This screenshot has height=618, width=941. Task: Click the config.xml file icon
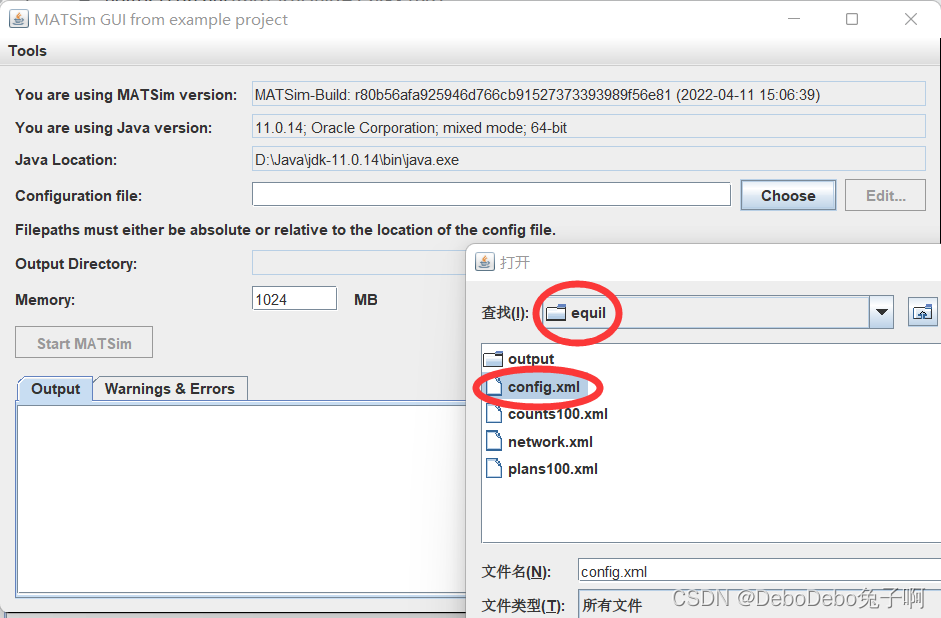pos(494,386)
